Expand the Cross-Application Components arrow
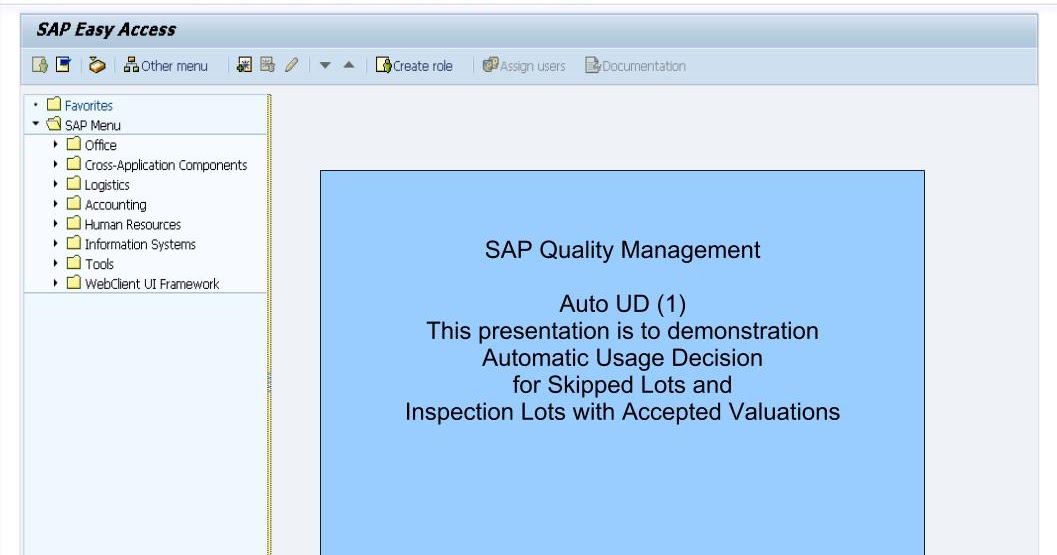Viewport: 1057px width, 555px height. coord(55,163)
